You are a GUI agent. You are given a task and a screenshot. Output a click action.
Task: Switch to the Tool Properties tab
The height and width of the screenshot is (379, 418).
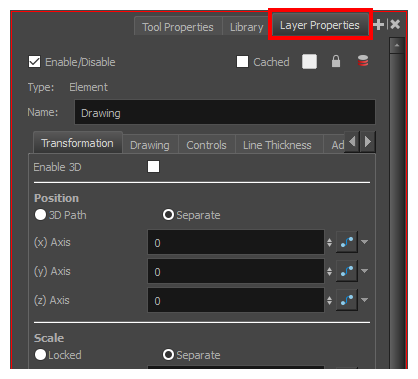[x=178, y=27]
